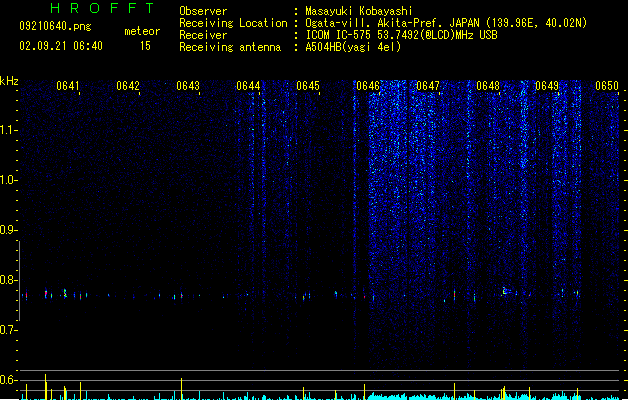Image resolution: width=629 pixels, height=400 pixels.
Task: Click the kHz axis unit label
Action: (9, 81)
